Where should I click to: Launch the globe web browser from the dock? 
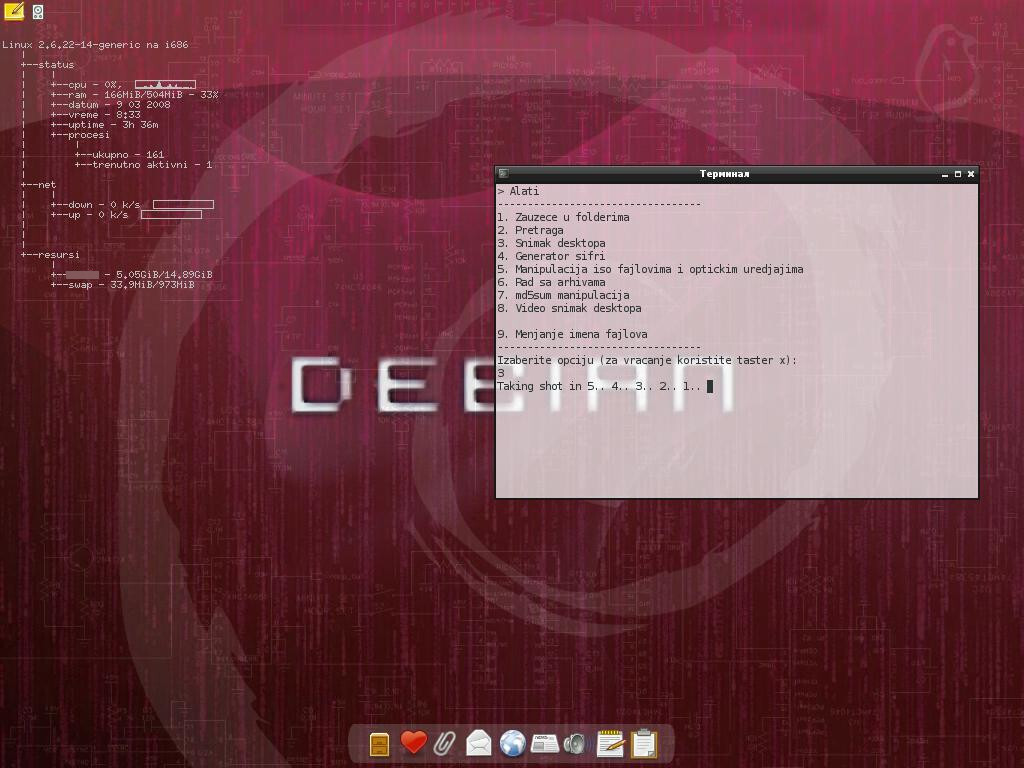pos(510,743)
